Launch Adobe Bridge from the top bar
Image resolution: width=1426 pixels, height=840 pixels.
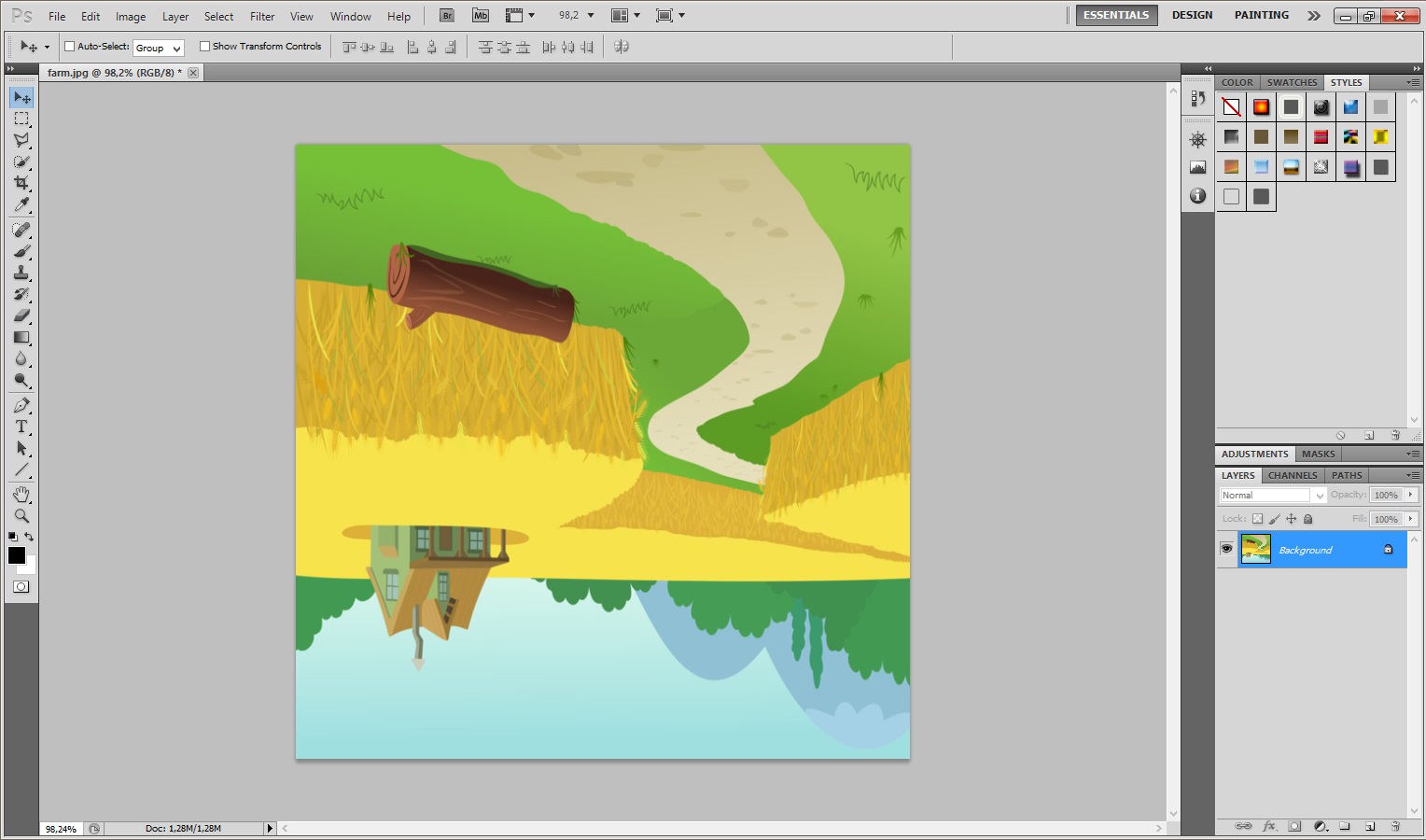point(447,16)
